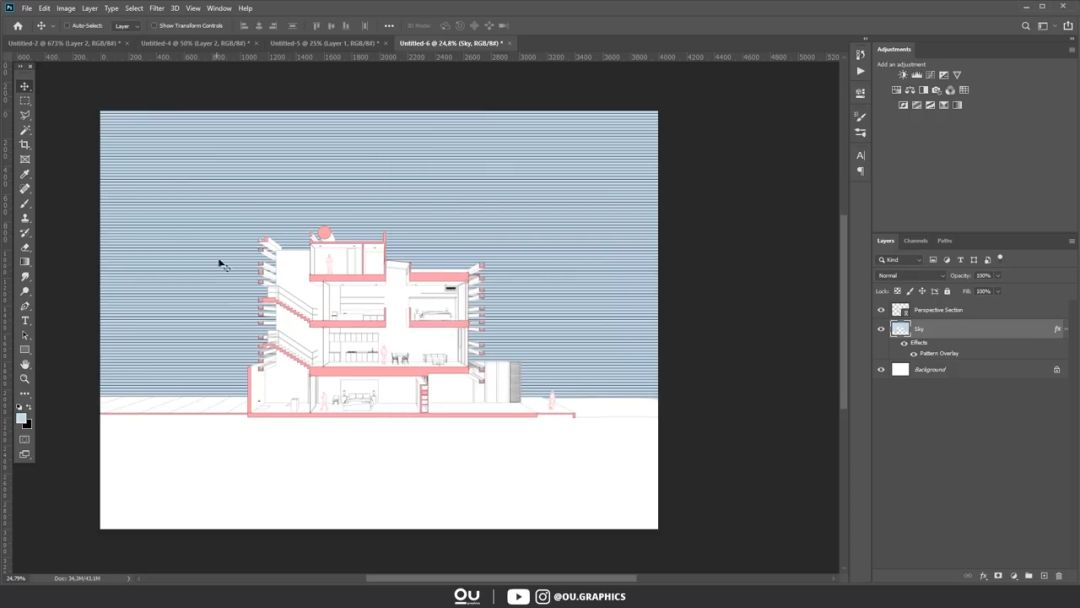Switch to the Channels tab
This screenshot has height=608, width=1080.
[915, 241]
